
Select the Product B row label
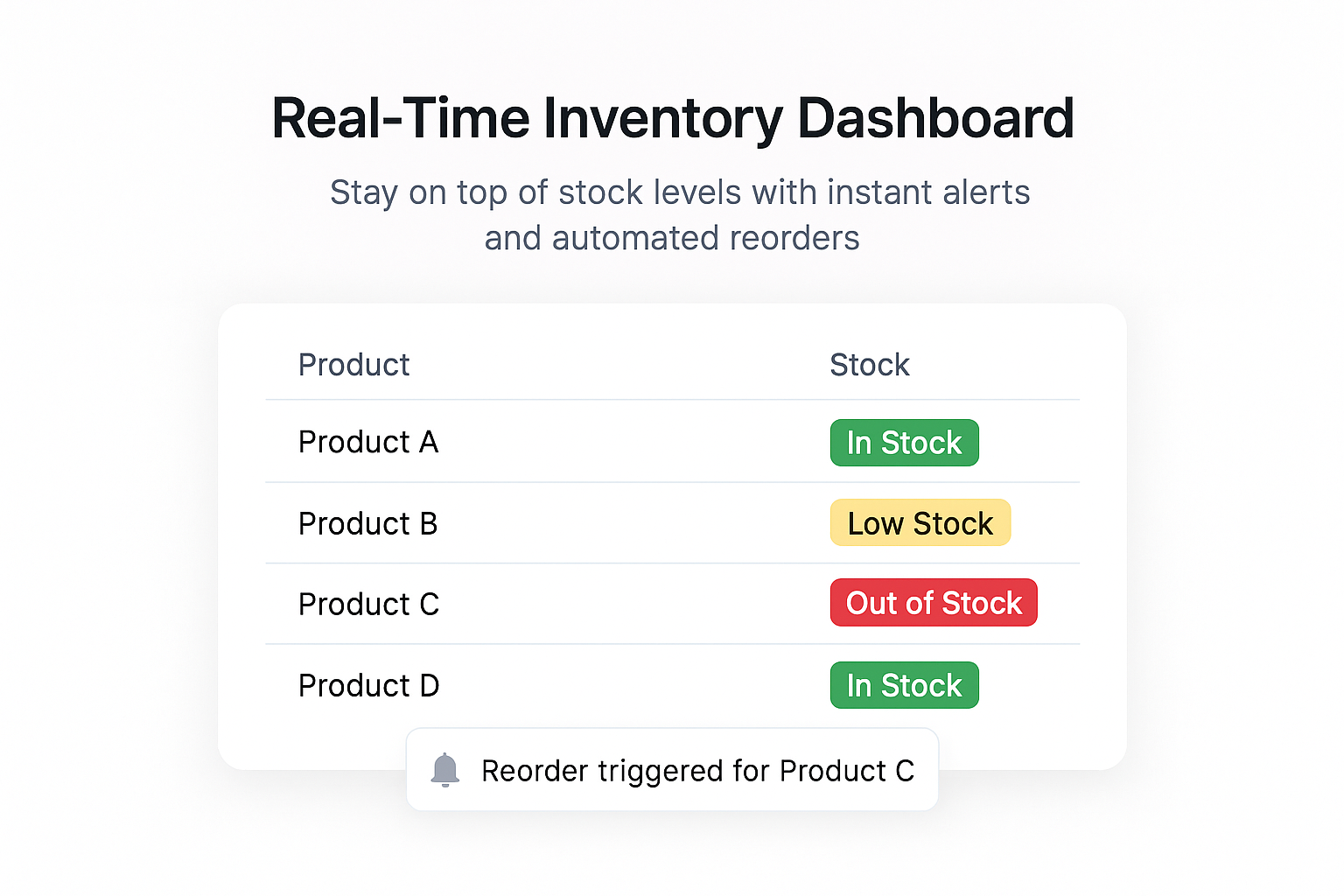tap(367, 523)
